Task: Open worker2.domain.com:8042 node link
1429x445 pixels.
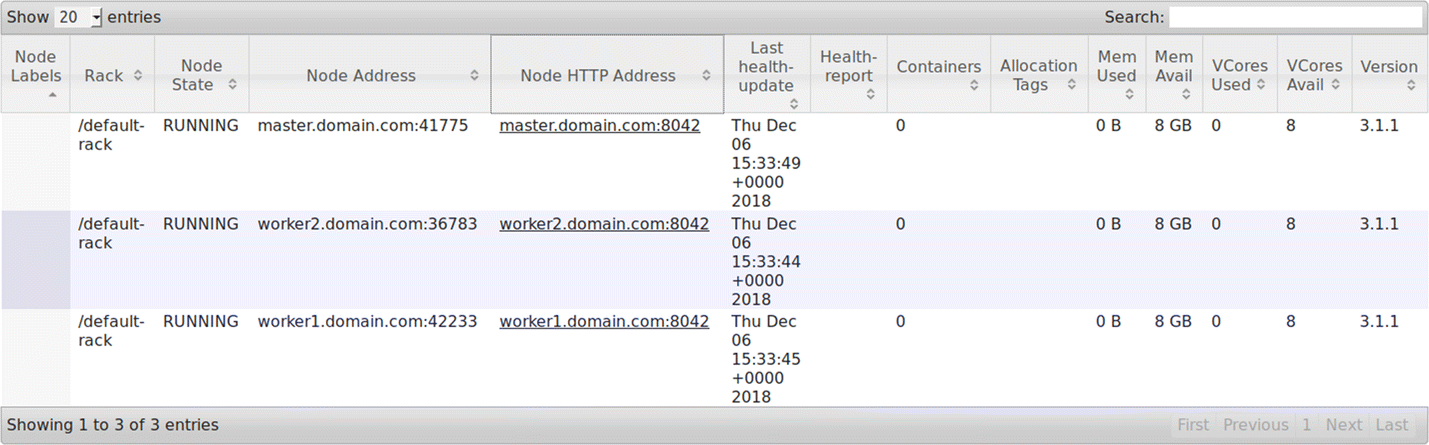Action: click(x=604, y=224)
